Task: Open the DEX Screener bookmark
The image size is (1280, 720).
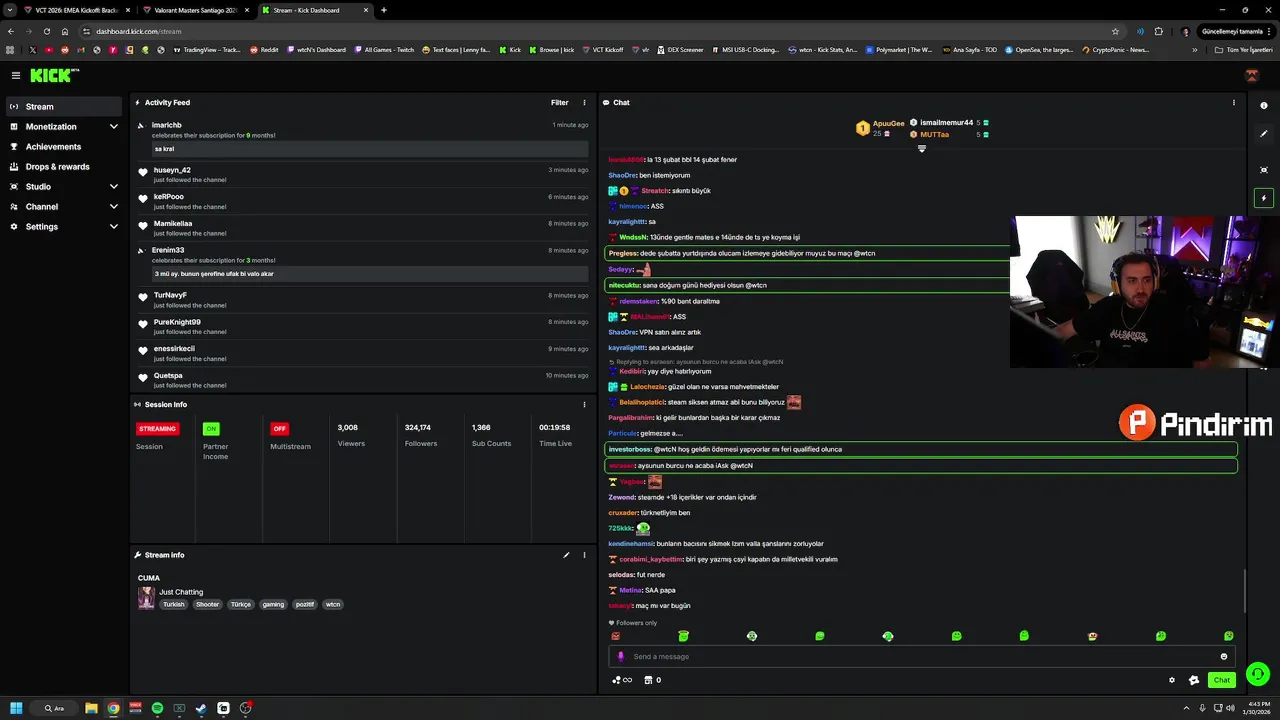Action: (680, 49)
